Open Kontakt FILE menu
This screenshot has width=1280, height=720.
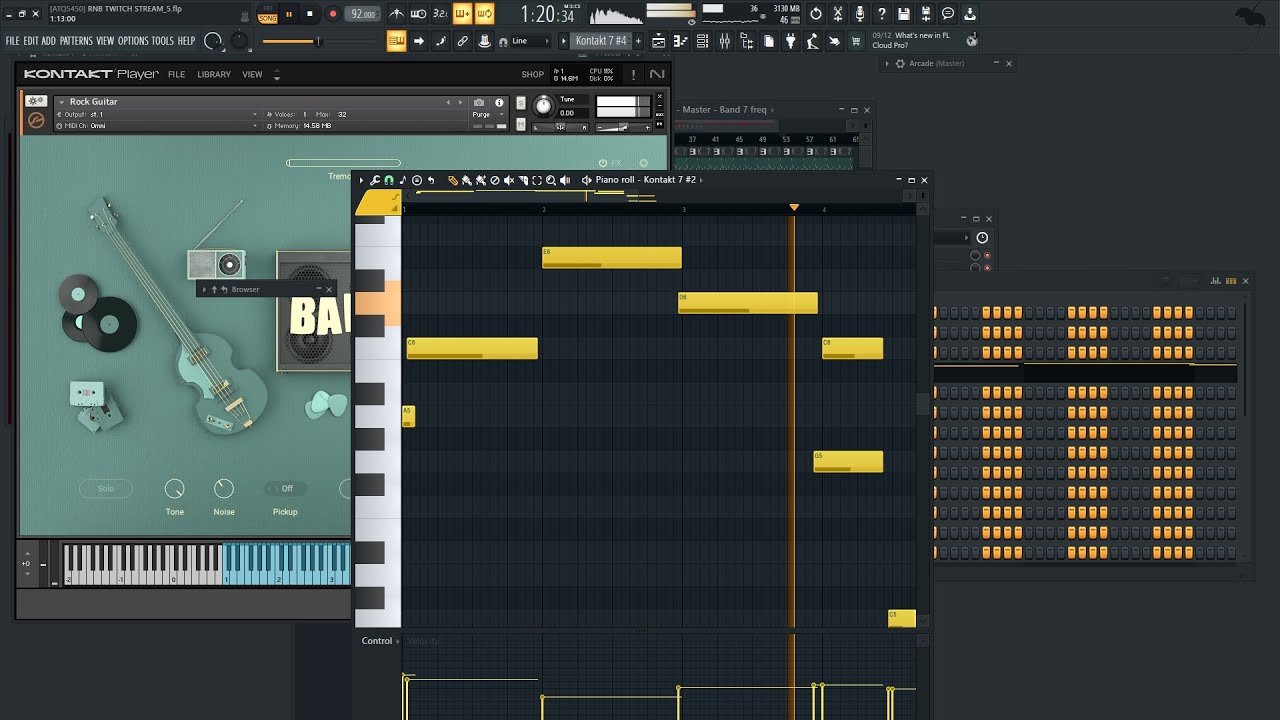point(176,74)
